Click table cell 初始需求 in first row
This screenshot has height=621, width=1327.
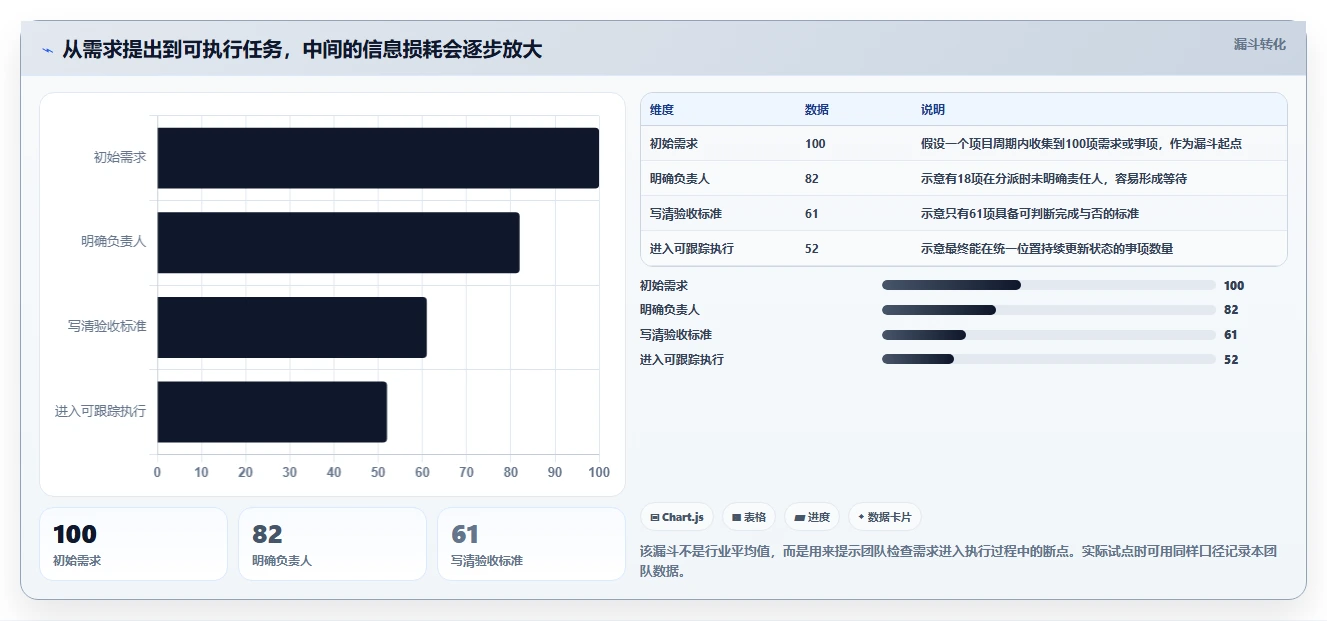click(674, 144)
